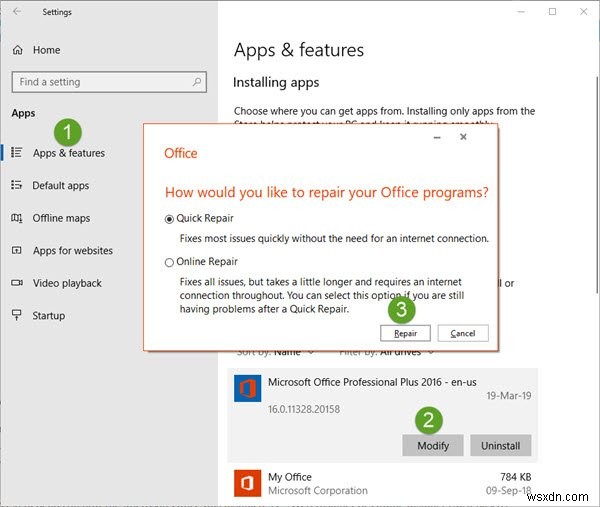Click the Repair button

[x=405, y=333]
